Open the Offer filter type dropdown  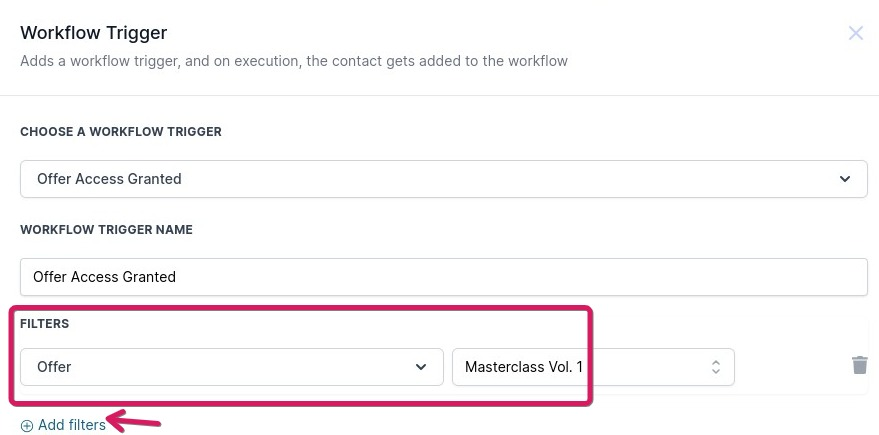231,367
